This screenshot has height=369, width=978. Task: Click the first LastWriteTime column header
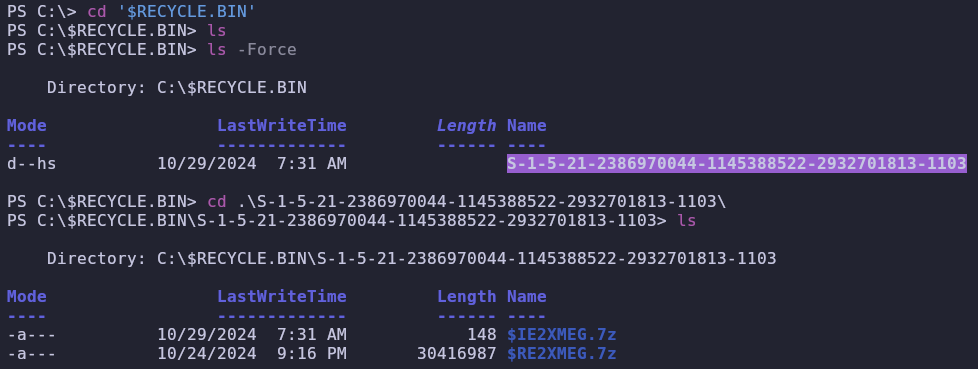(282, 125)
